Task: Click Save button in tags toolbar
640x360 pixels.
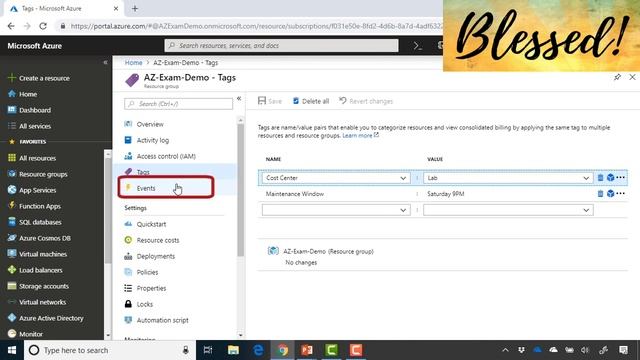Action: pyautogui.click(x=270, y=101)
